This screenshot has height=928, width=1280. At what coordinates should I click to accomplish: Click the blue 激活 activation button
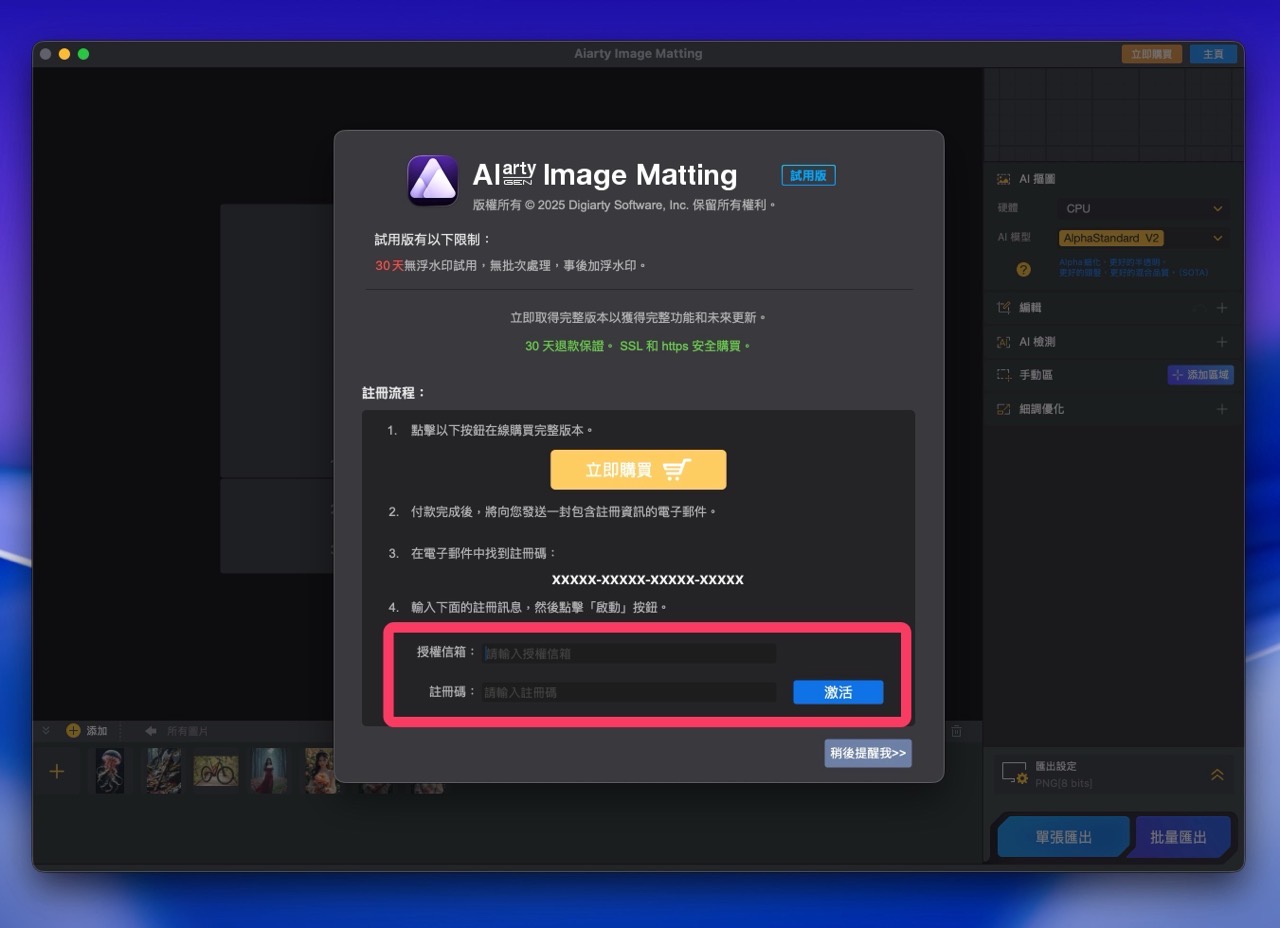point(838,692)
